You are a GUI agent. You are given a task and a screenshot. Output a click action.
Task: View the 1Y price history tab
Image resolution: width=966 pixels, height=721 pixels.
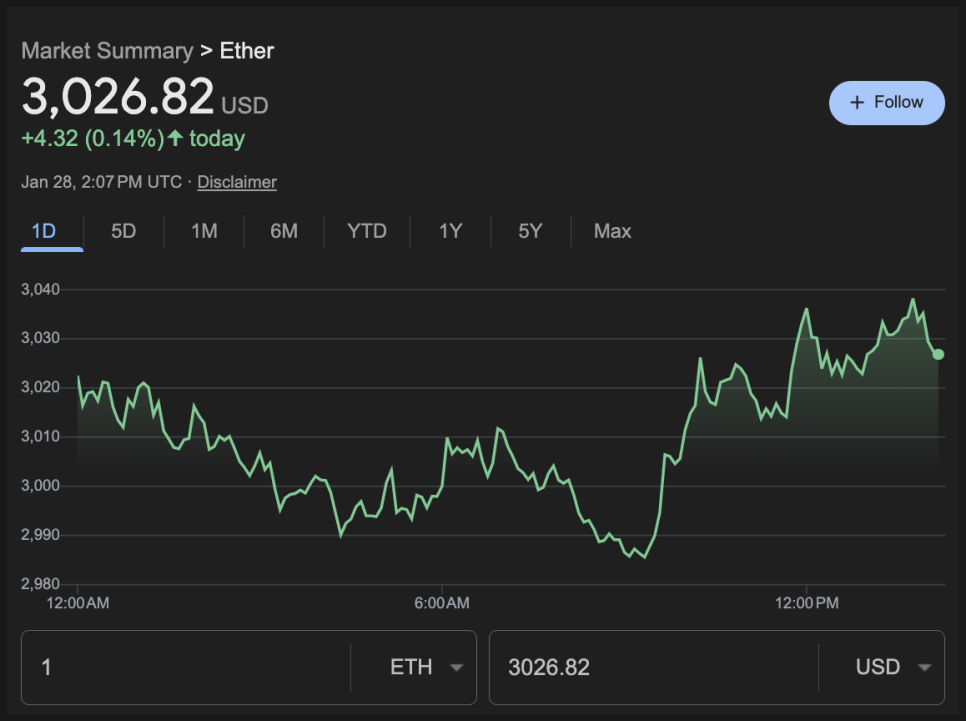coord(450,231)
